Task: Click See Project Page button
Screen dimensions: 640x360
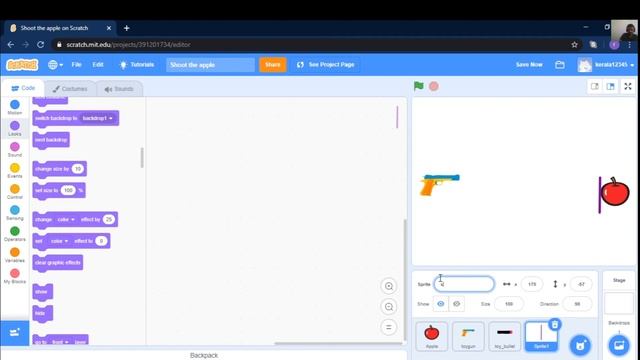Action: coord(326,64)
